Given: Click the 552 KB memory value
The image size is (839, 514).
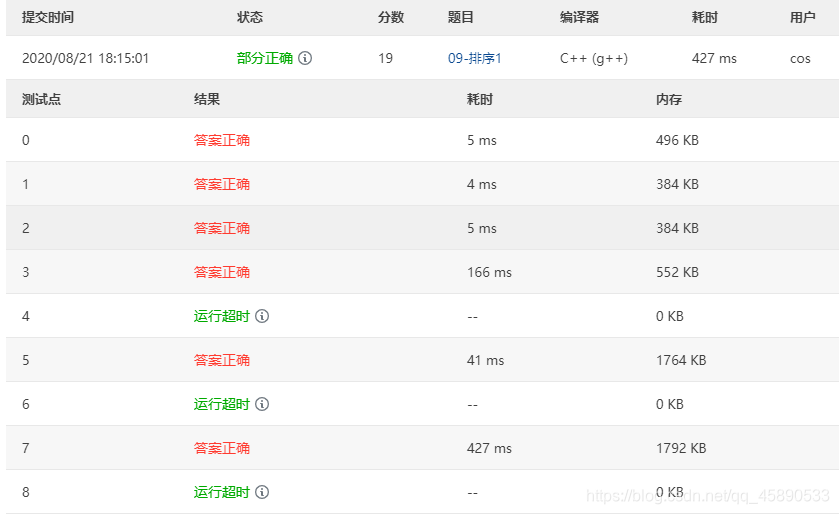Looking at the screenshot, I should pos(677,272).
